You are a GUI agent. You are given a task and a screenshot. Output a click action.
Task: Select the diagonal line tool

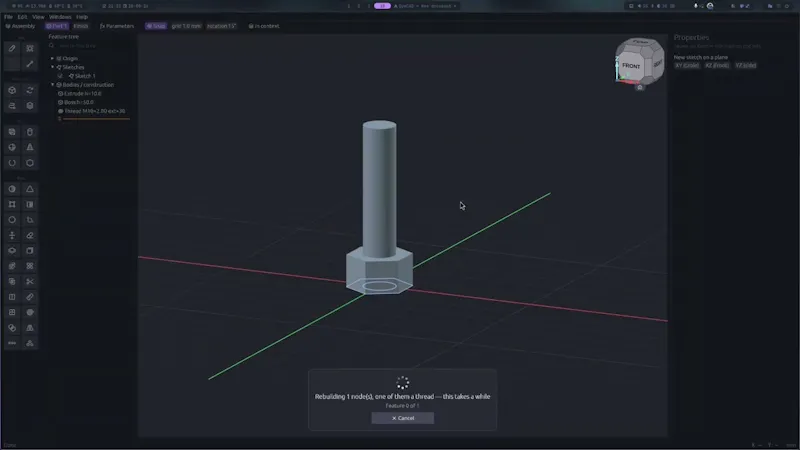coord(30,64)
